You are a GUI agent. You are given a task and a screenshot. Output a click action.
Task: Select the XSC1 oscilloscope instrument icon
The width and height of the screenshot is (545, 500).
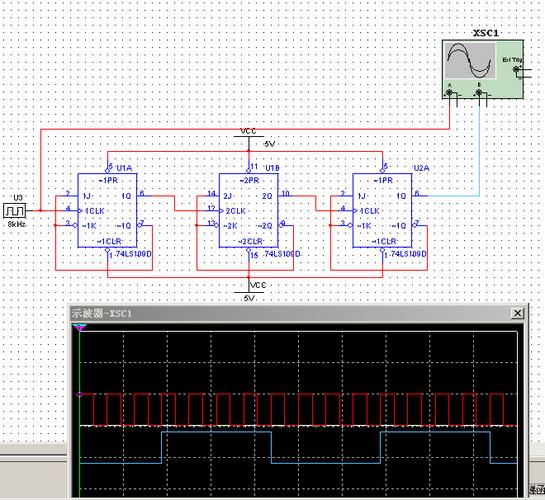(x=483, y=69)
